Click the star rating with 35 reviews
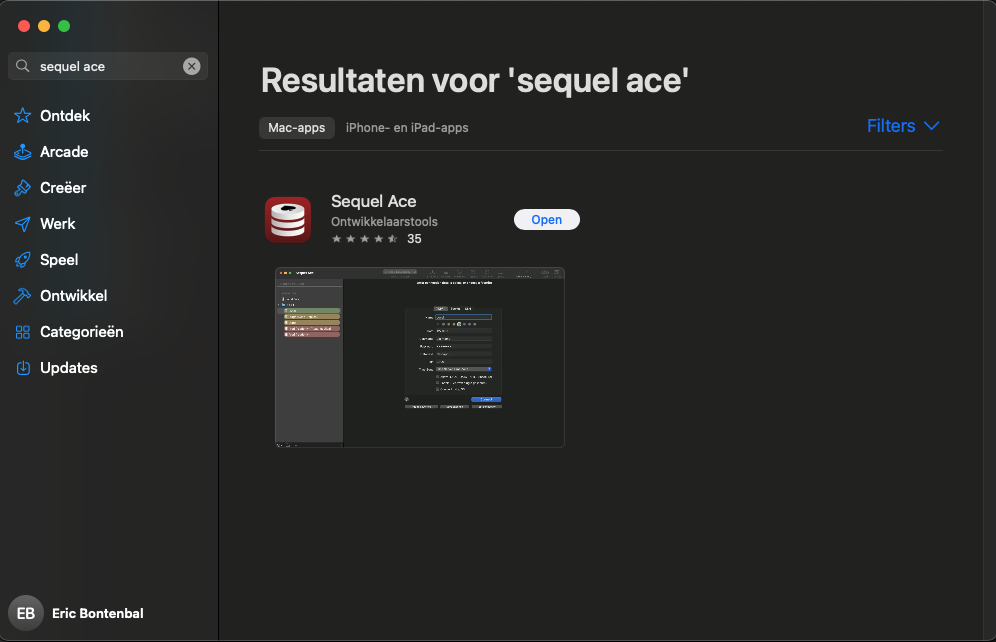The width and height of the screenshot is (996, 642). (376, 239)
